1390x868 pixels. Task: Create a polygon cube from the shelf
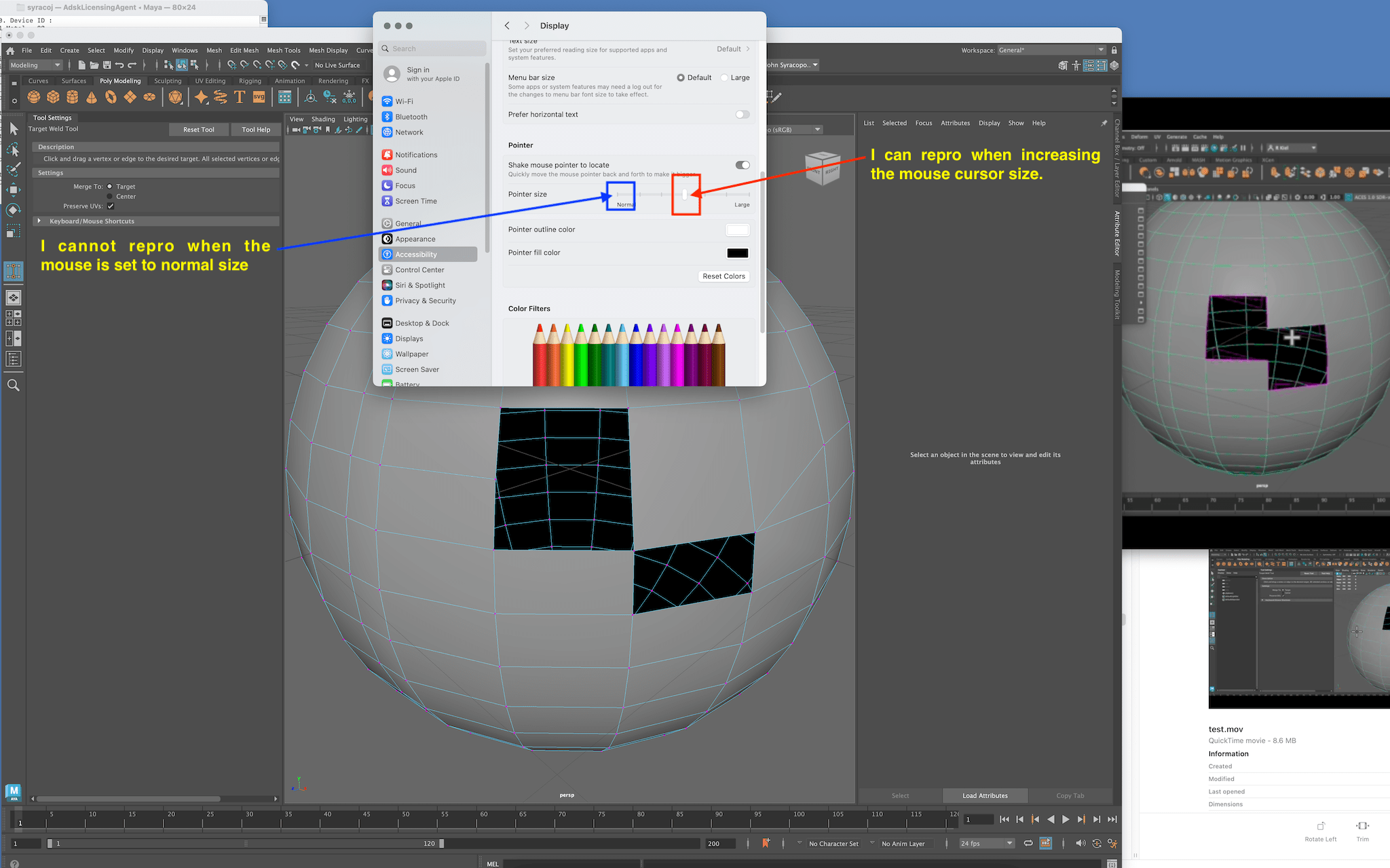[x=53, y=97]
